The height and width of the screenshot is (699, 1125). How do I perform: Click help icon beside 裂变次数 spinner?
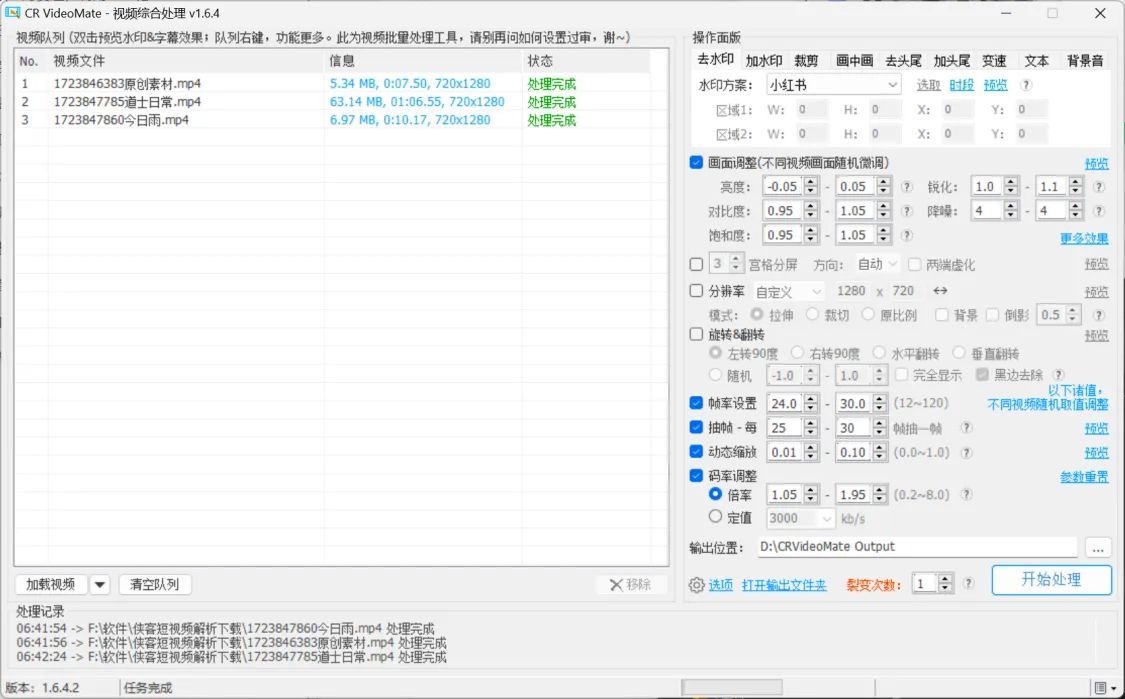tap(968, 583)
